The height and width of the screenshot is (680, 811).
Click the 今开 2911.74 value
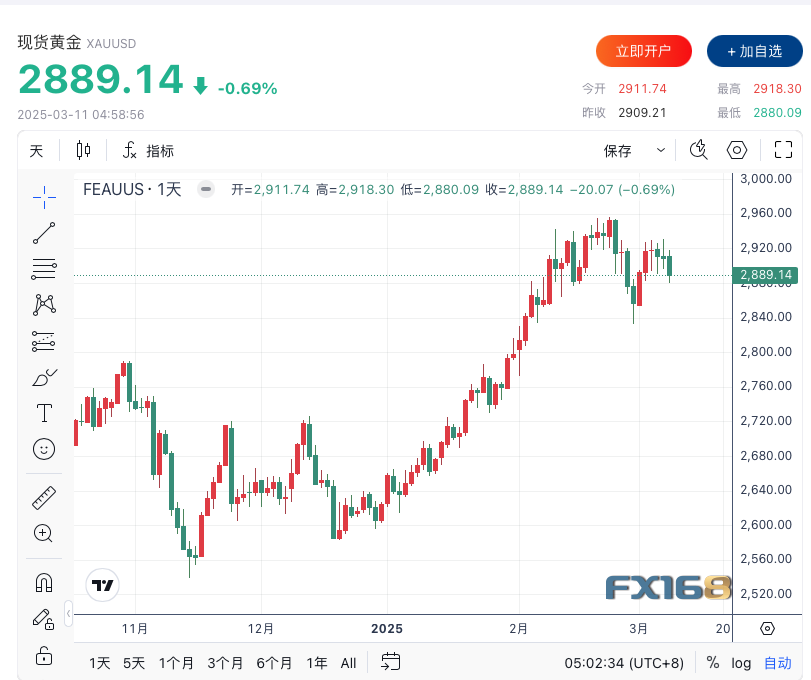coord(642,89)
